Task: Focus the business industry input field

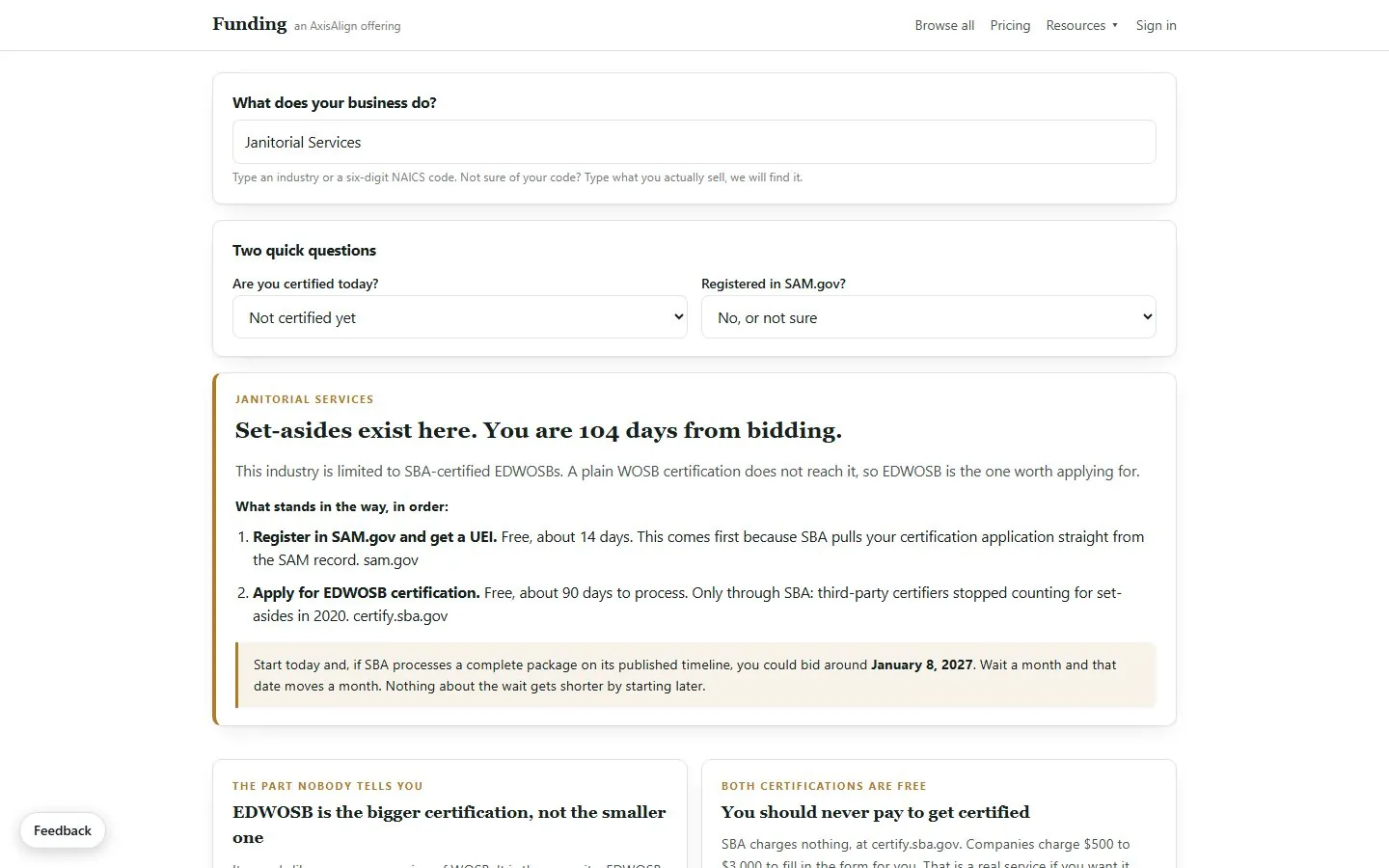Action: (694, 142)
